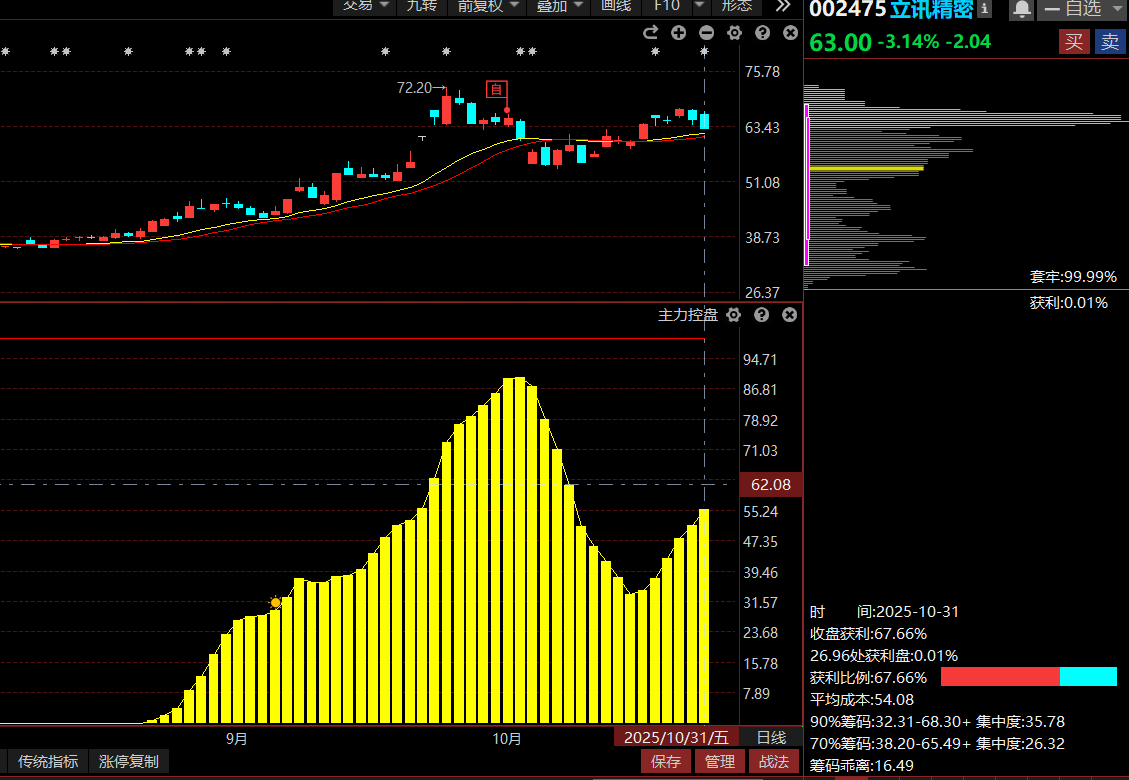Close the 主力控盘 indicator panel
The image size is (1129, 780).
coord(789,315)
